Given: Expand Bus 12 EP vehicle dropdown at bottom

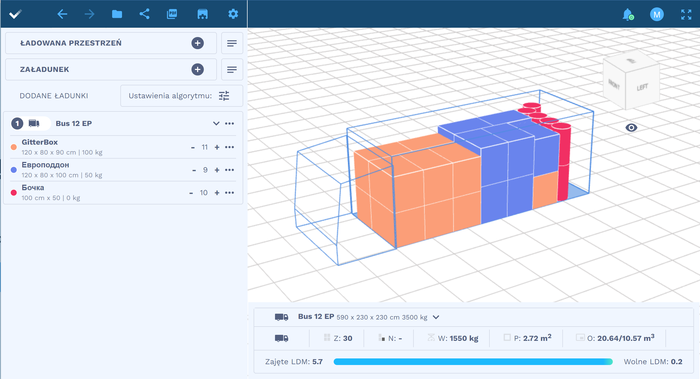Looking at the screenshot, I should [436, 317].
